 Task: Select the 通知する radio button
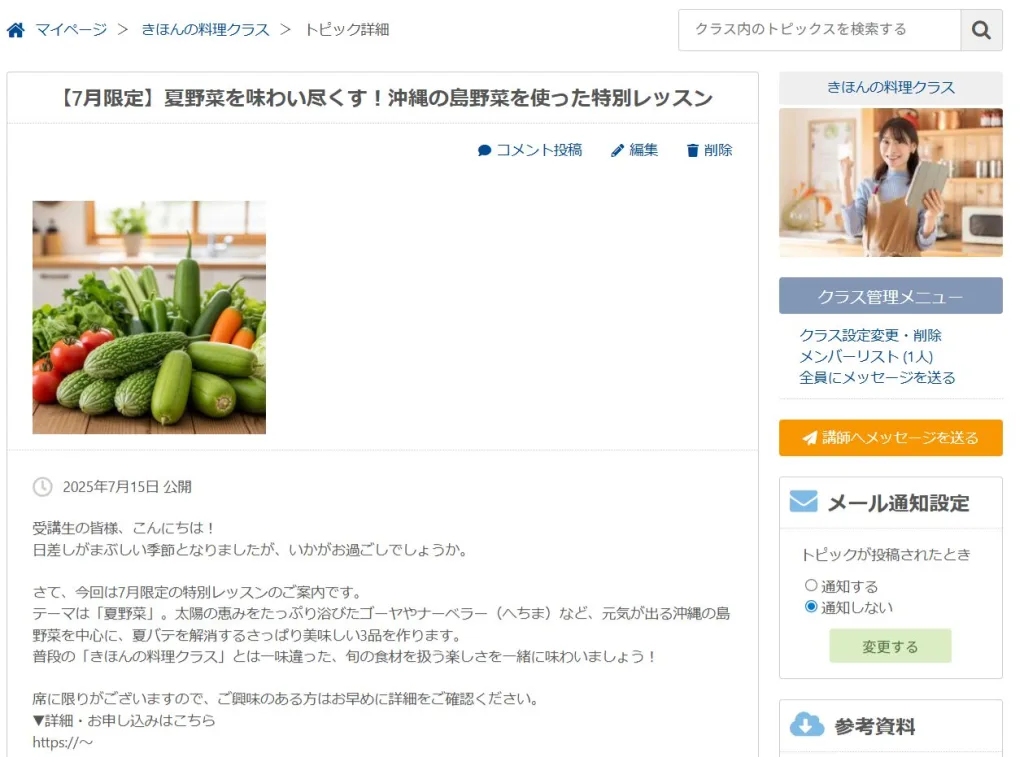tap(811, 585)
